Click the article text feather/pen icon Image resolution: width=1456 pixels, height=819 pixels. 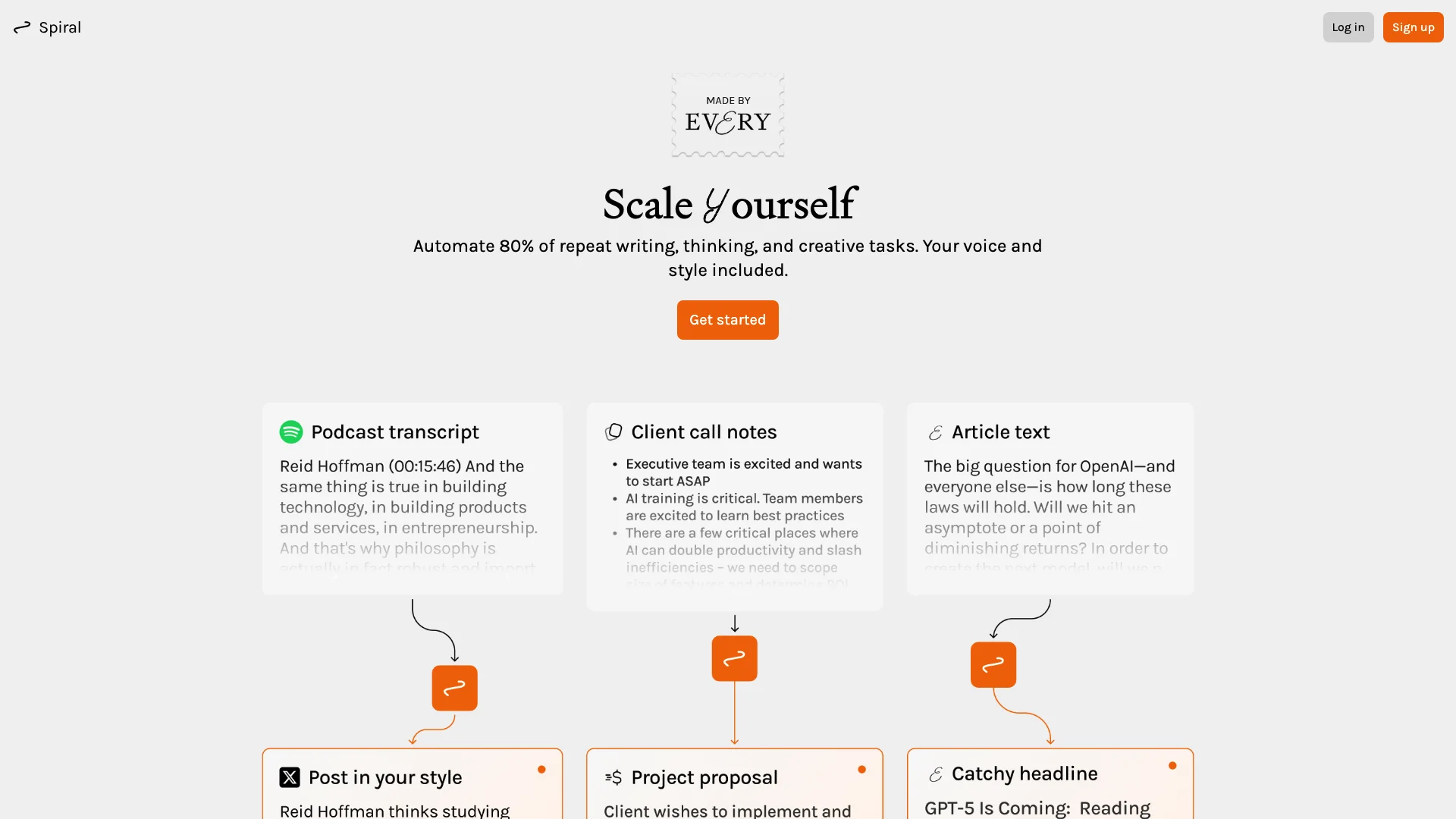click(x=933, y=432)
